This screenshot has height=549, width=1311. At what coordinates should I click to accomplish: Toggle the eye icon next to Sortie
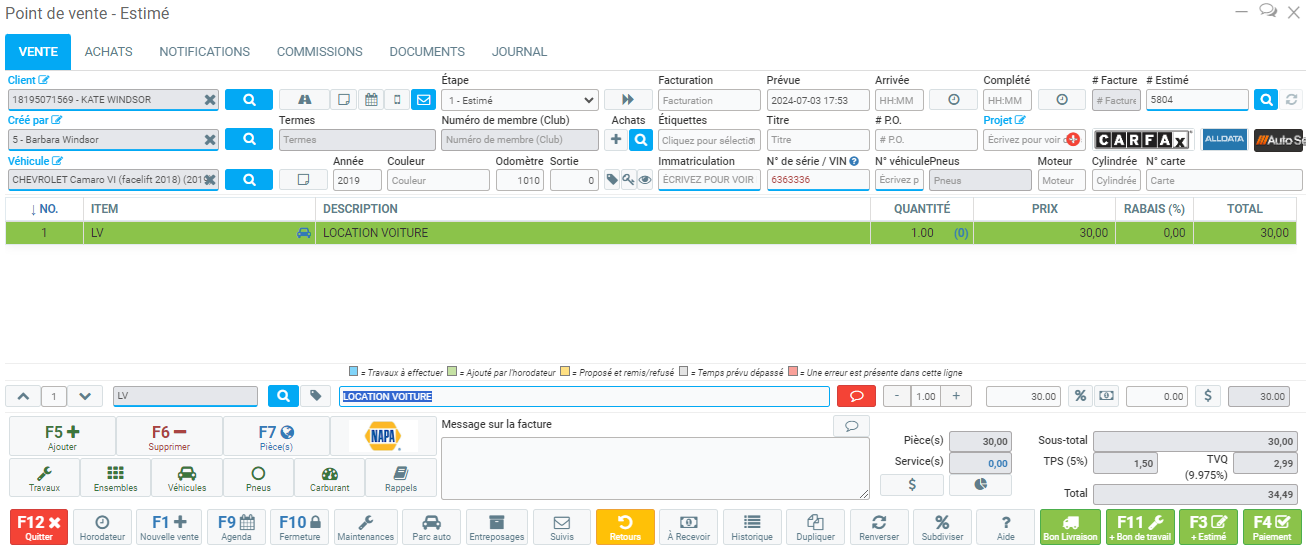pyautogui.click(x=645, y=180)
